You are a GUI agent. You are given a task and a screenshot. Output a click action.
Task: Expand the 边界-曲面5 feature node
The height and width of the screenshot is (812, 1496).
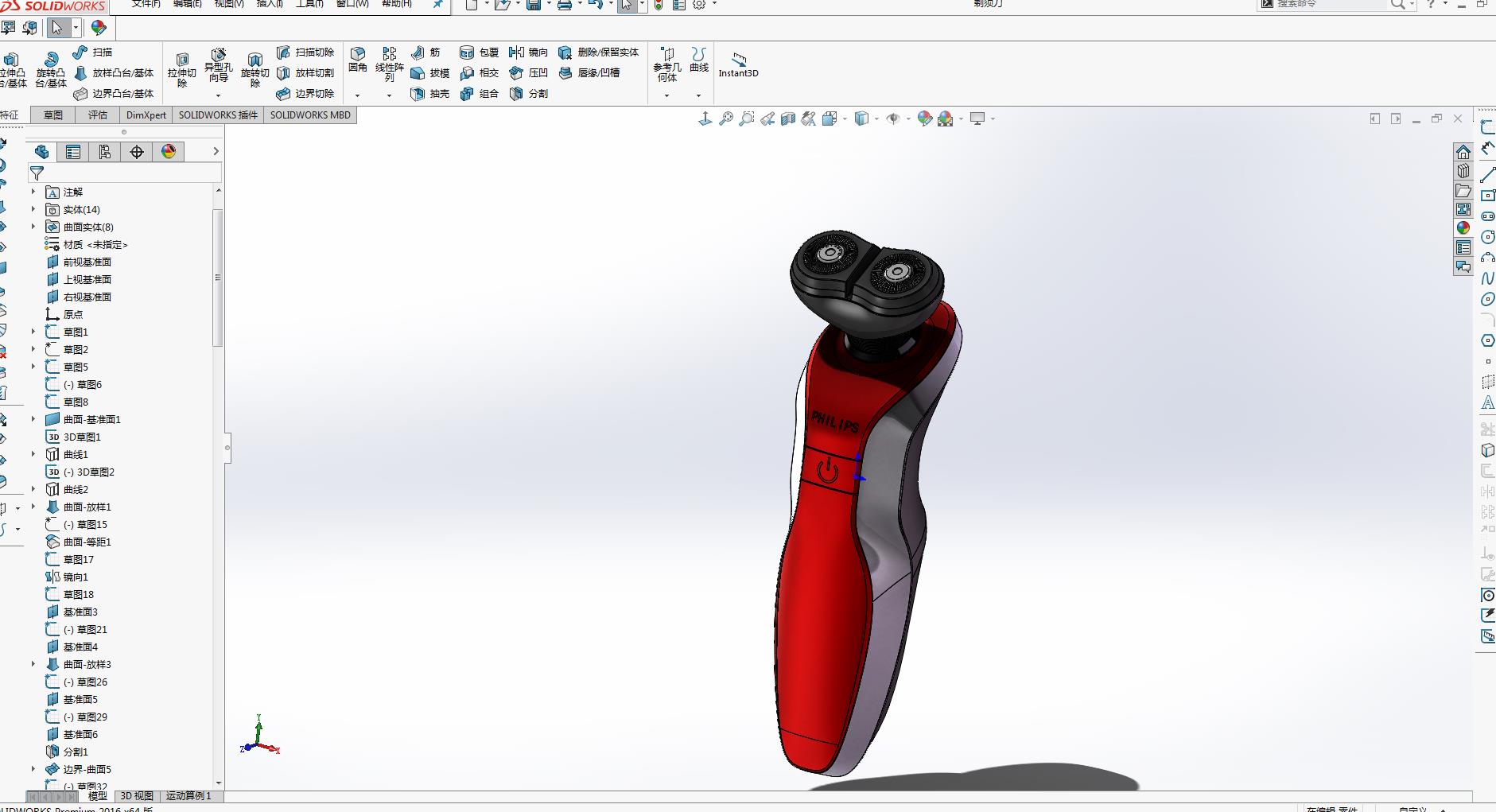point(33,769)
